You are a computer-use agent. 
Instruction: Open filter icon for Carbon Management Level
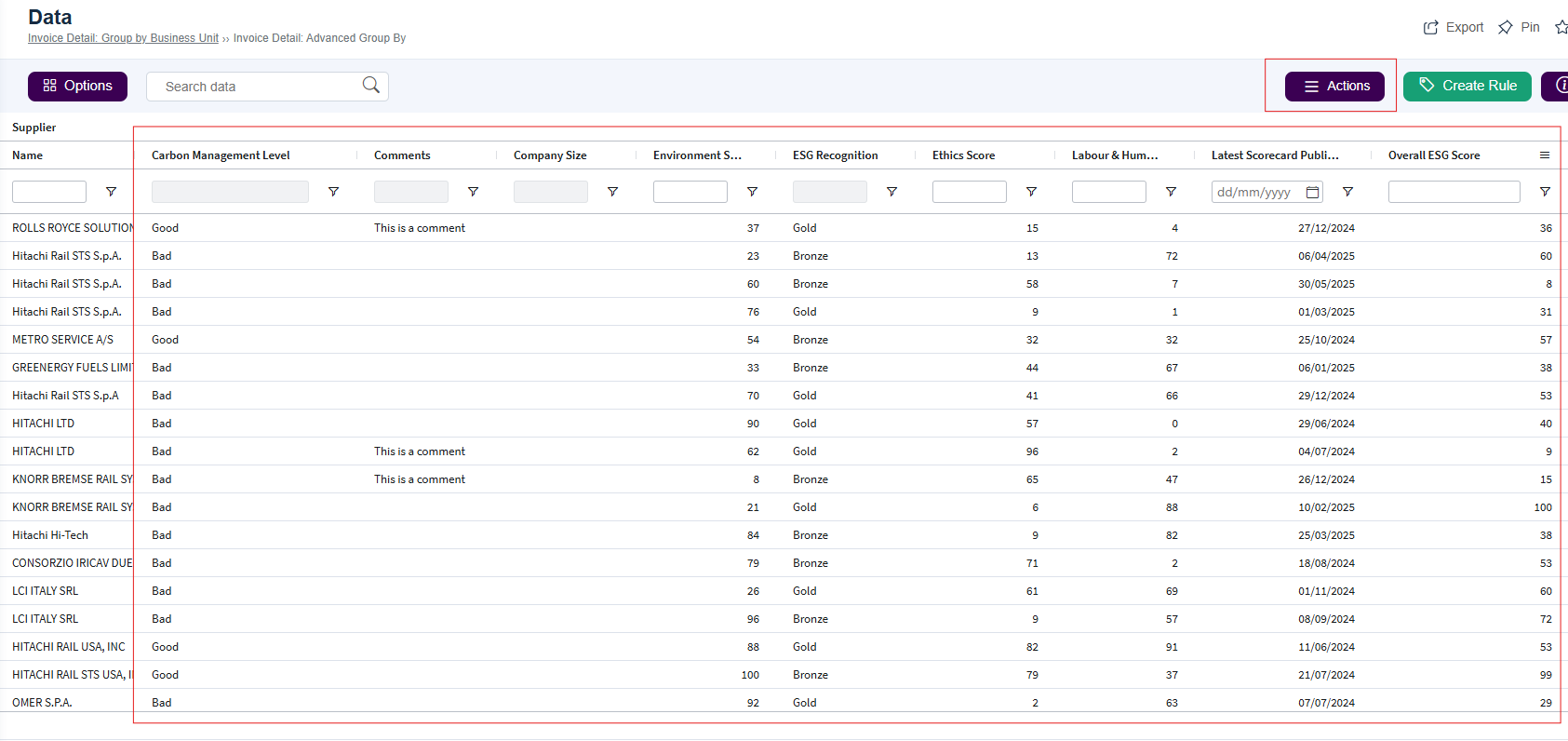(x=333, y=192)
